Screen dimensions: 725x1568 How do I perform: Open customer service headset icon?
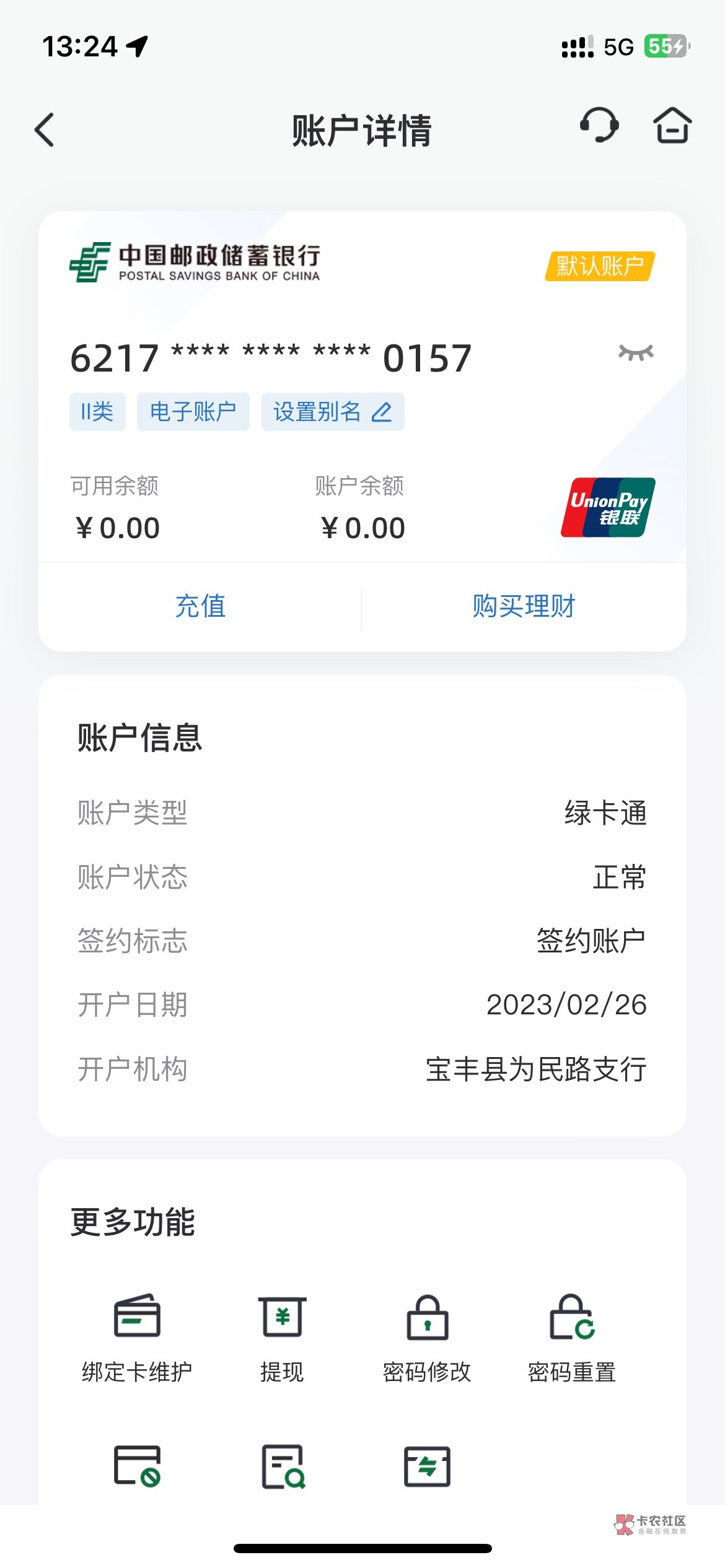tap(599, 126)
